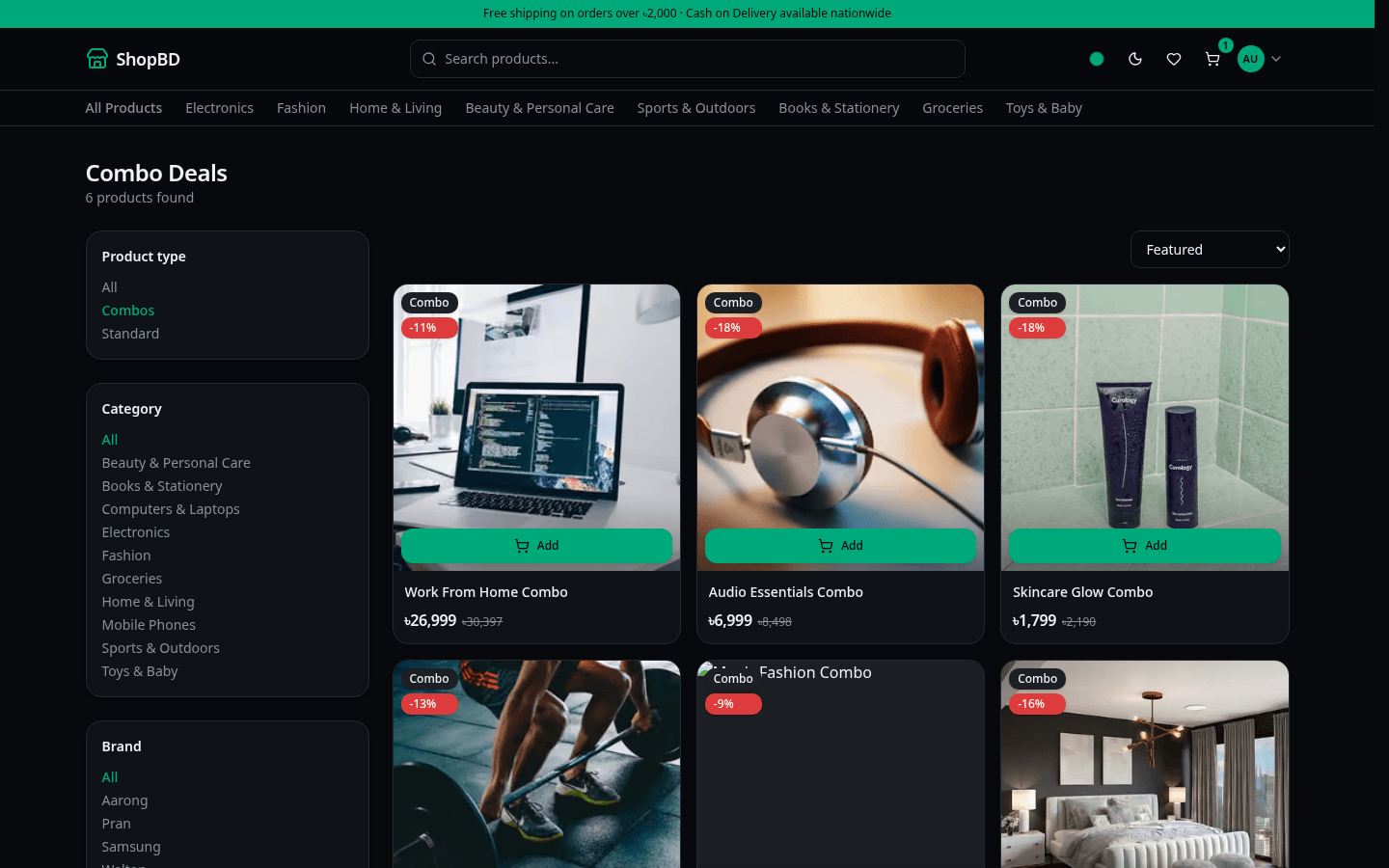The height and width of the screenshot is (868, 1389).
Task: Click the green status dot icon
Action: 1097,59
